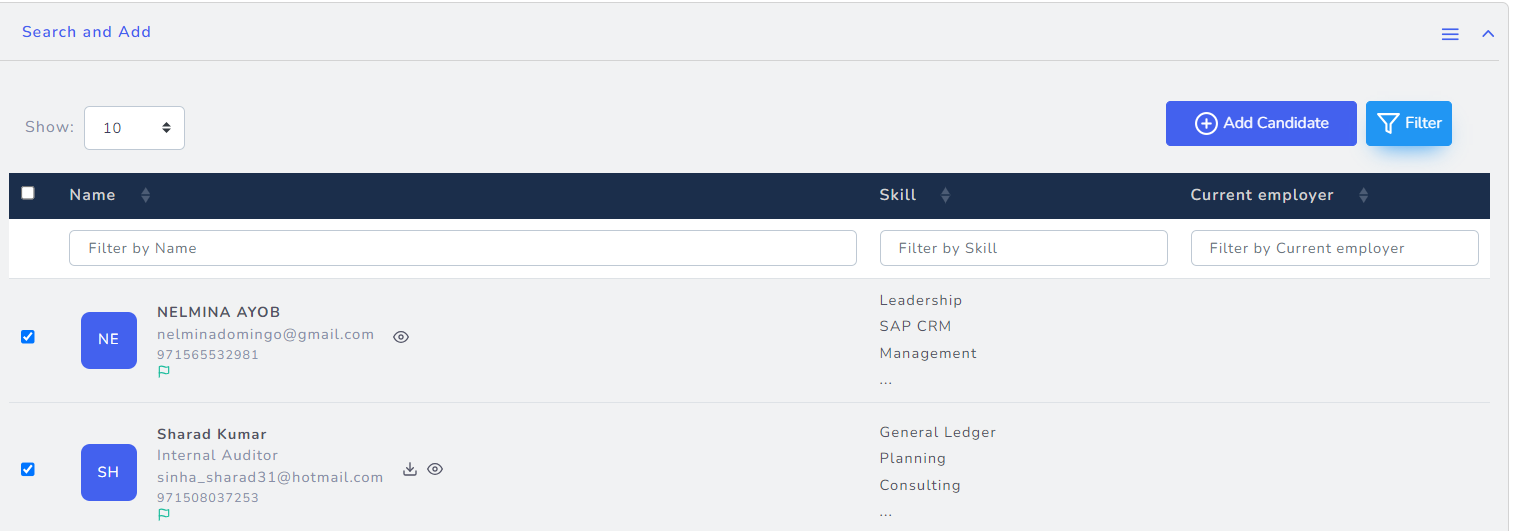Image resolution: width=1538 pixels, height=531 pixels.
Task: Toggle the select-all checkbox in header
Action: (28, 193)
